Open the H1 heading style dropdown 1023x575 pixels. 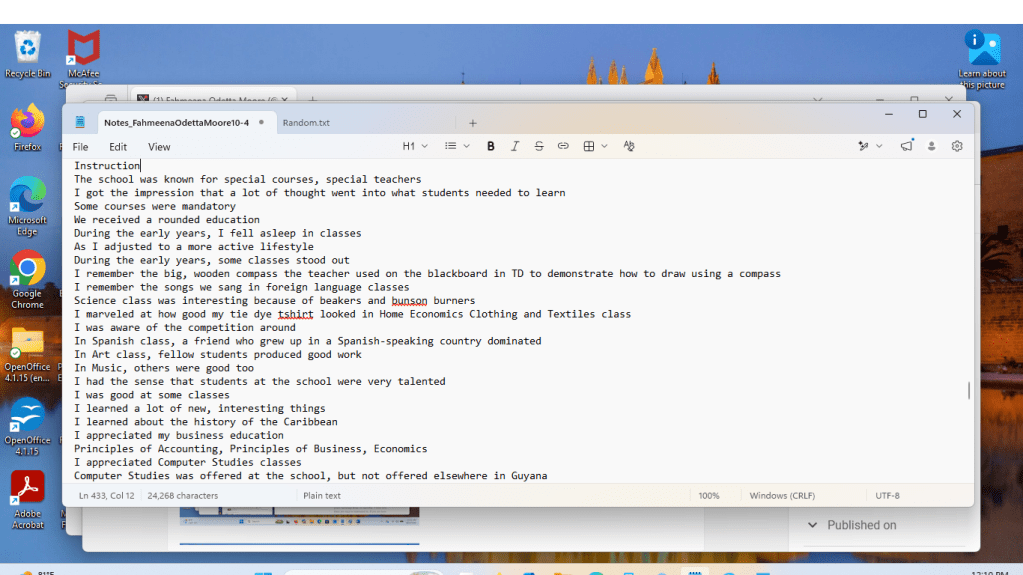415,146
